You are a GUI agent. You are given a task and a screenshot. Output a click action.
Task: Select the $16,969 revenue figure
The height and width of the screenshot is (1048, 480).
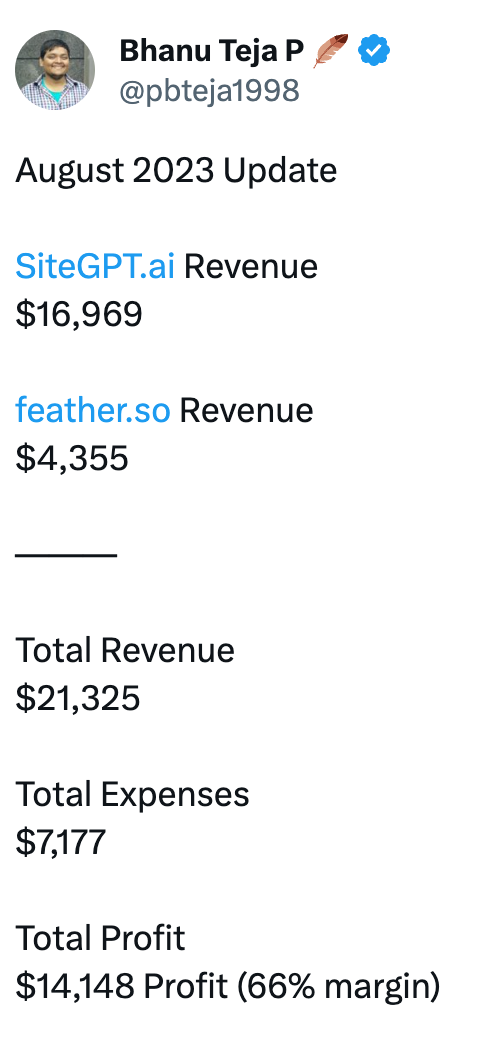tap(79, 314)
